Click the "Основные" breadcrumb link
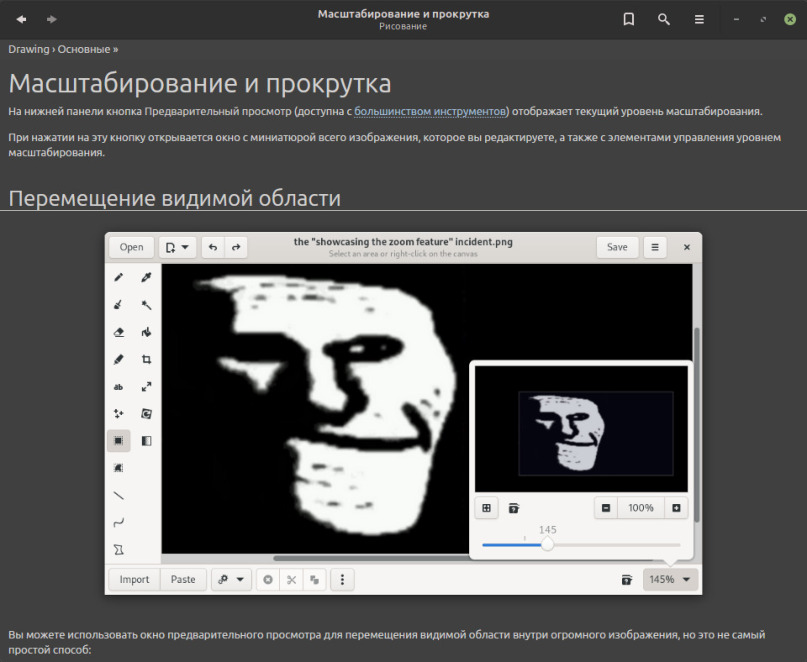 click(83, 49)
